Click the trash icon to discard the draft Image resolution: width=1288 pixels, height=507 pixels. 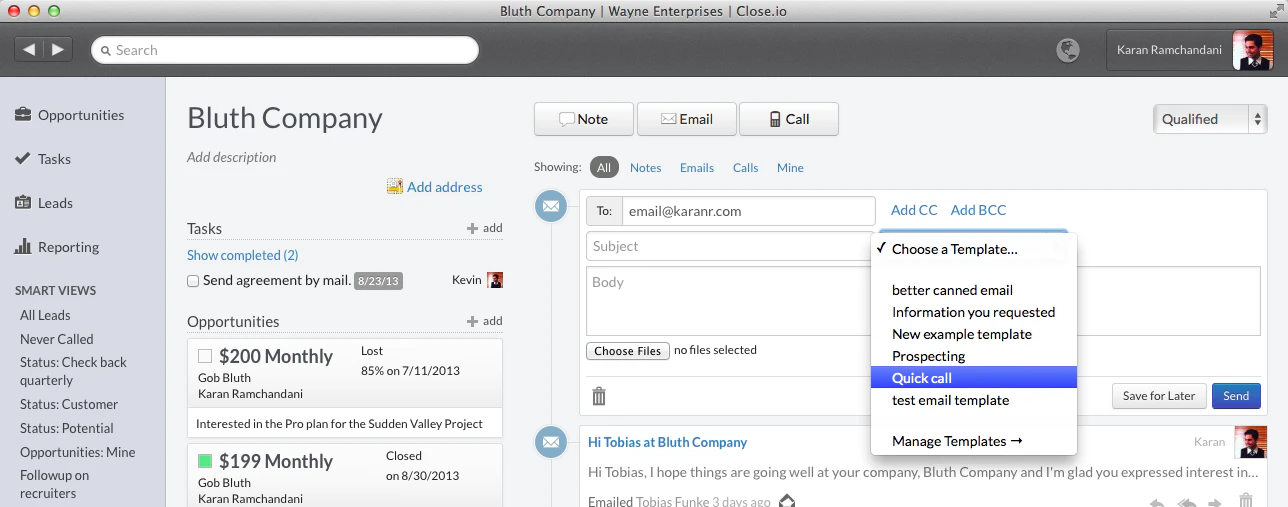pos(599,396)
